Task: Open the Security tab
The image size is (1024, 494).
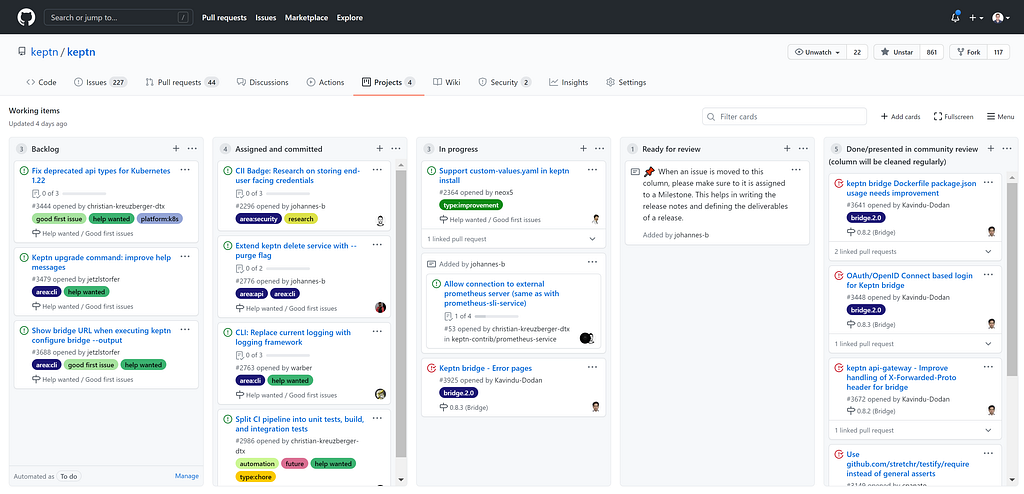Action: [x=505, y=82]
